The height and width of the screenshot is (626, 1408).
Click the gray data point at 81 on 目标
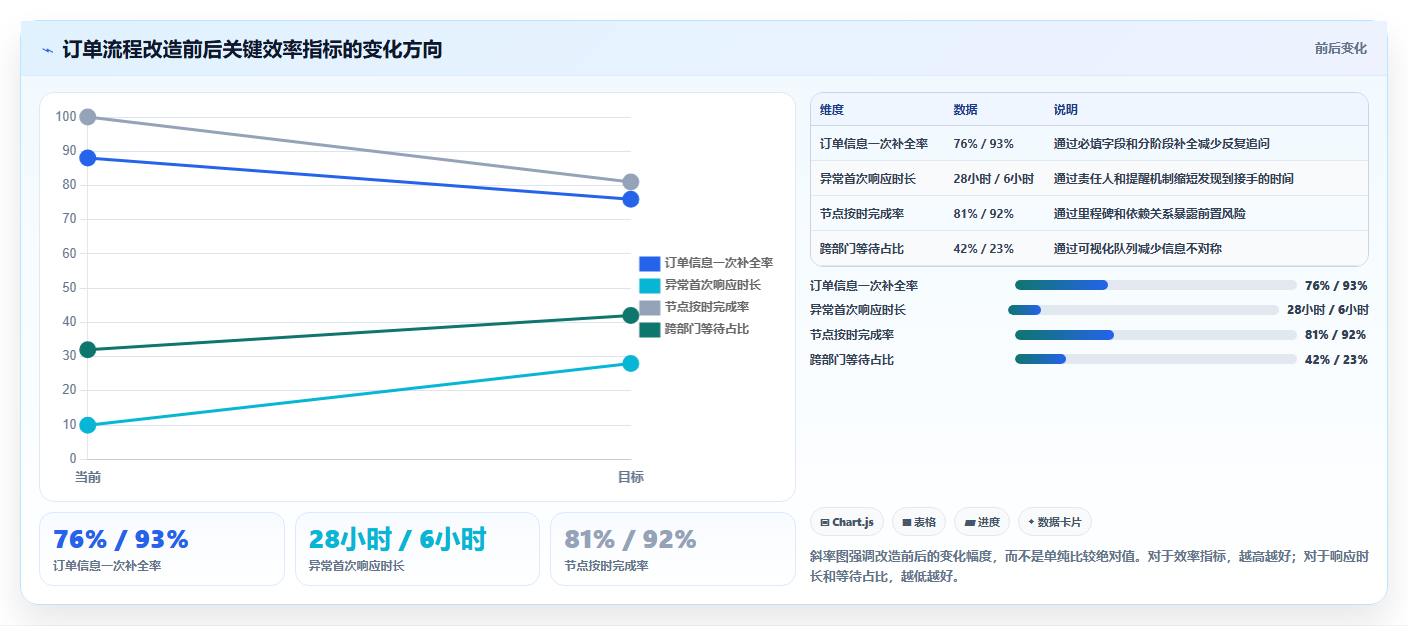pos(631,182)
